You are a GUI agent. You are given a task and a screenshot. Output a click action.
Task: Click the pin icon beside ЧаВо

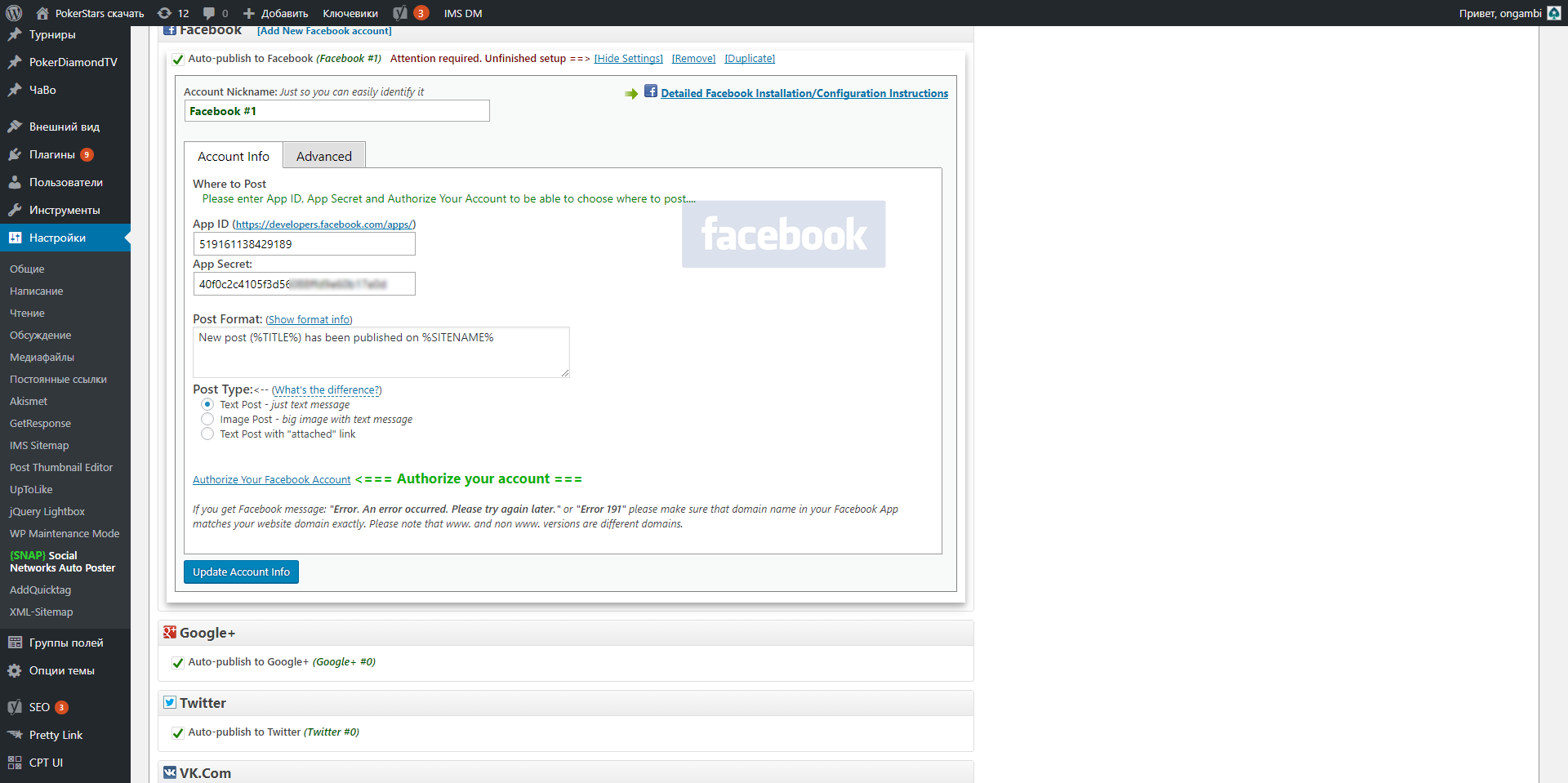[15, 90]
